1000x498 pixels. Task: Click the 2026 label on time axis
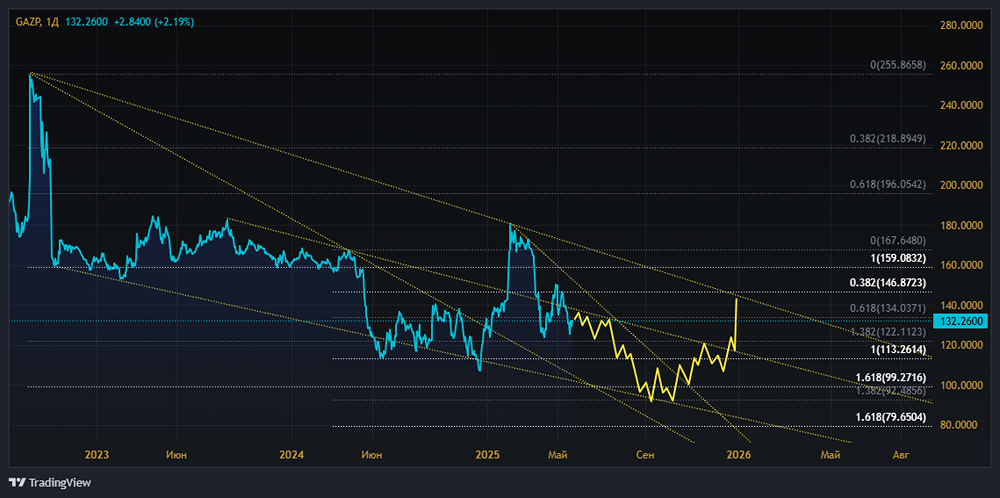coord(738,455)
